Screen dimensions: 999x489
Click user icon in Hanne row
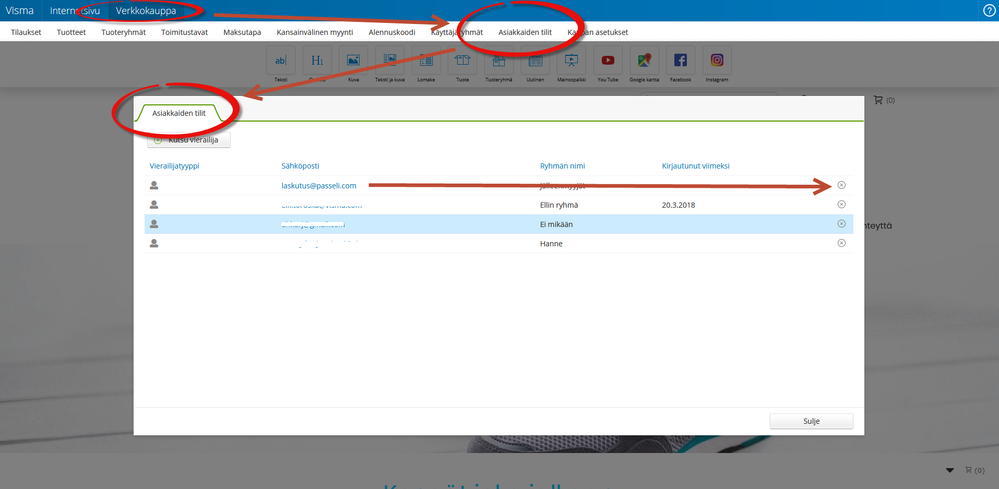pos(154,243)
